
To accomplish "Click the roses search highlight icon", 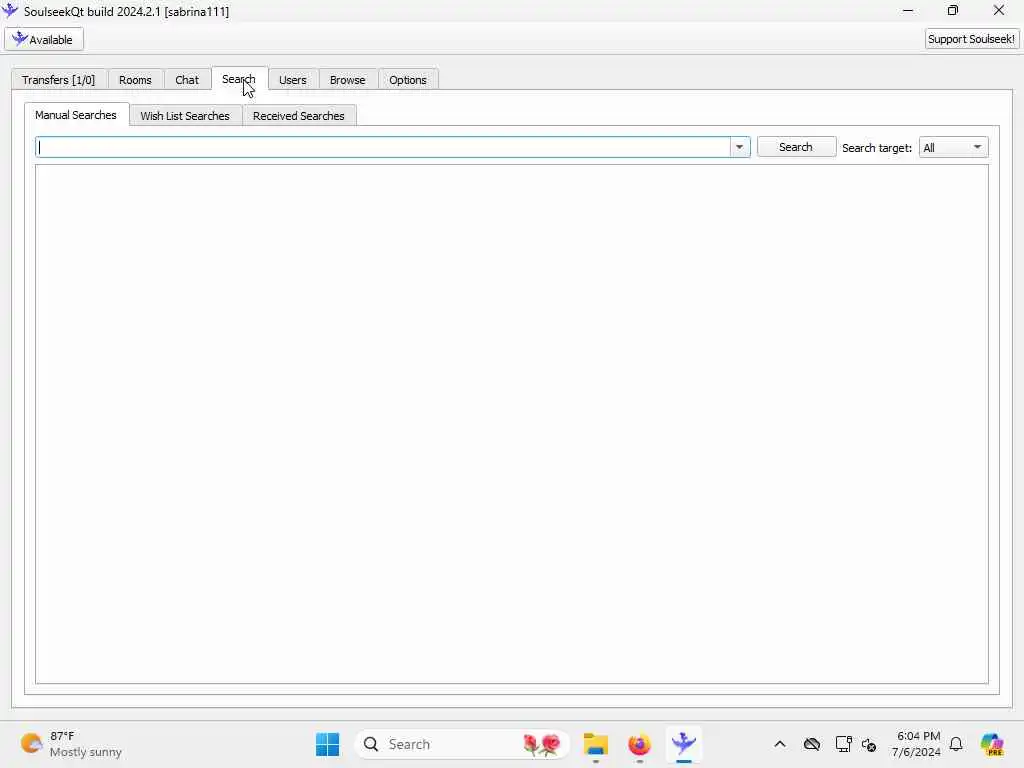I will (x=542, y=744).
